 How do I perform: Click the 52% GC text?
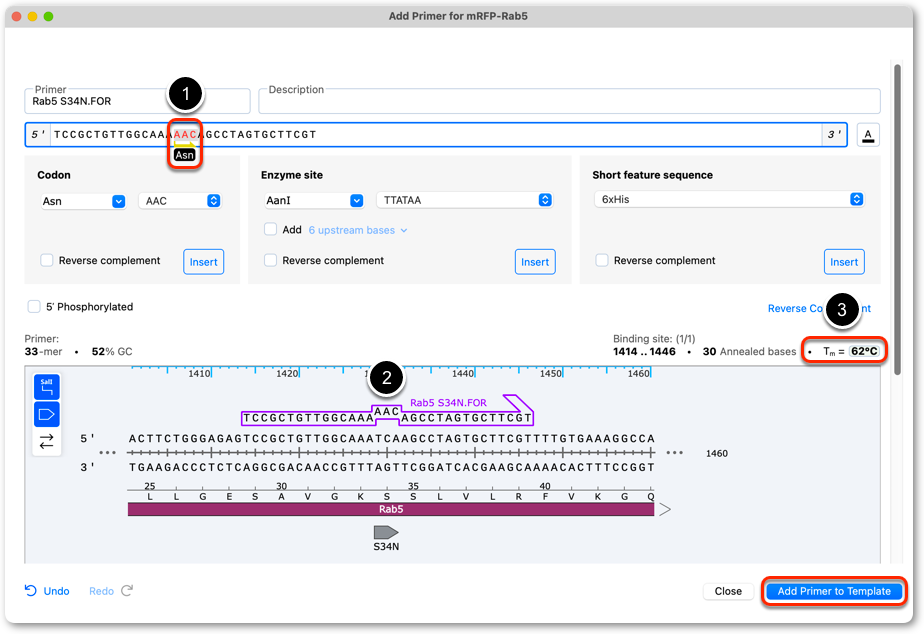112,351
